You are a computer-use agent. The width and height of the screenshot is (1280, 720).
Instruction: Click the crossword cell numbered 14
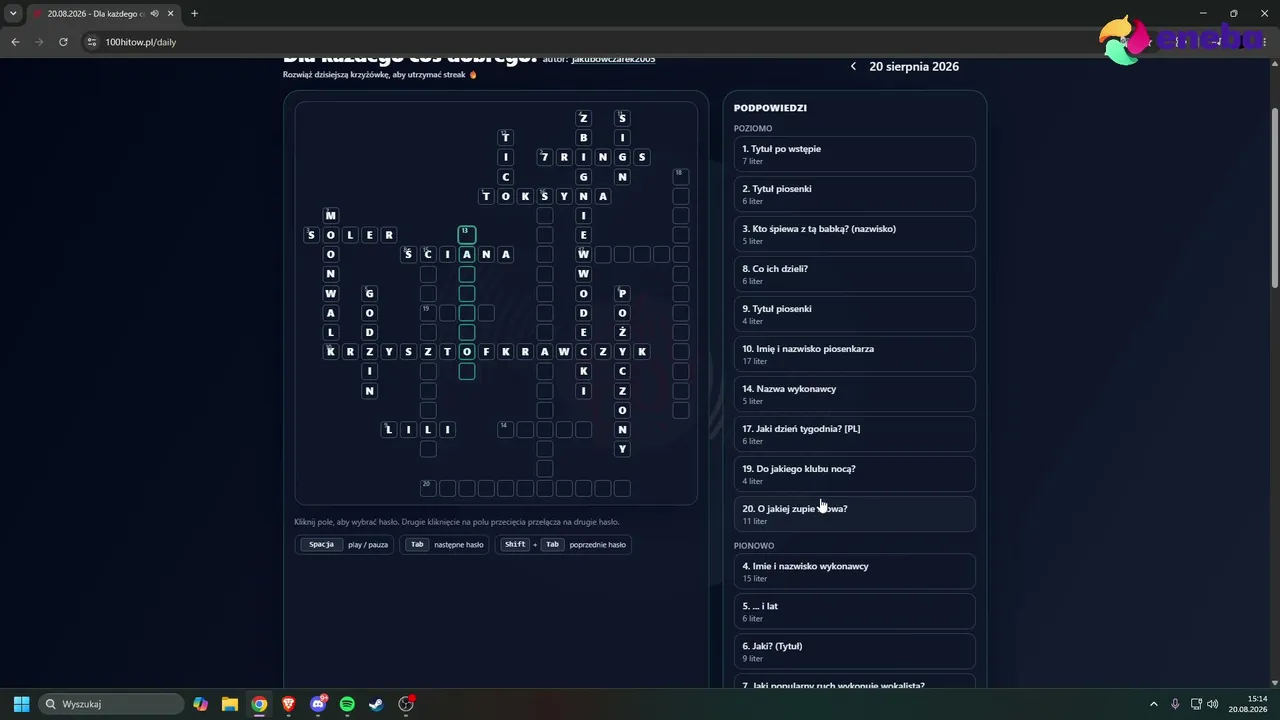pyautogui.click(x=505, y=430)
